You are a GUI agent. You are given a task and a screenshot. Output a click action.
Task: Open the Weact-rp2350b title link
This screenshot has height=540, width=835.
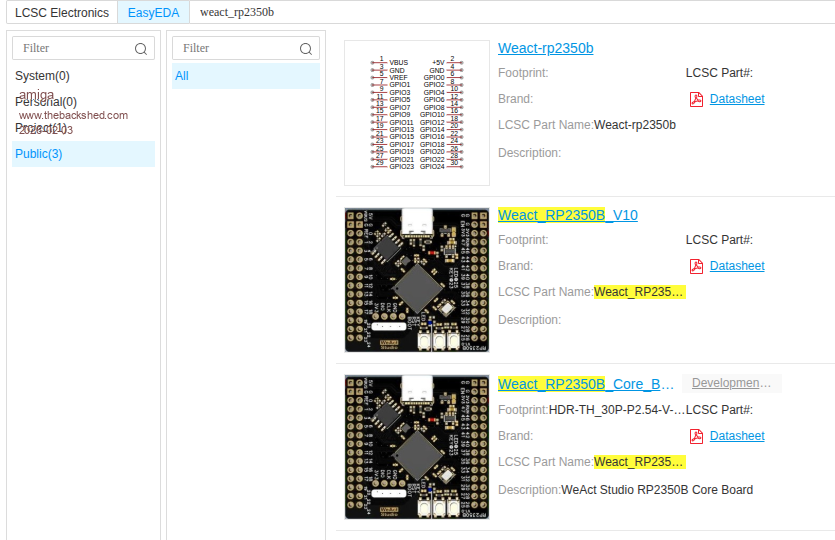(545, 48)
